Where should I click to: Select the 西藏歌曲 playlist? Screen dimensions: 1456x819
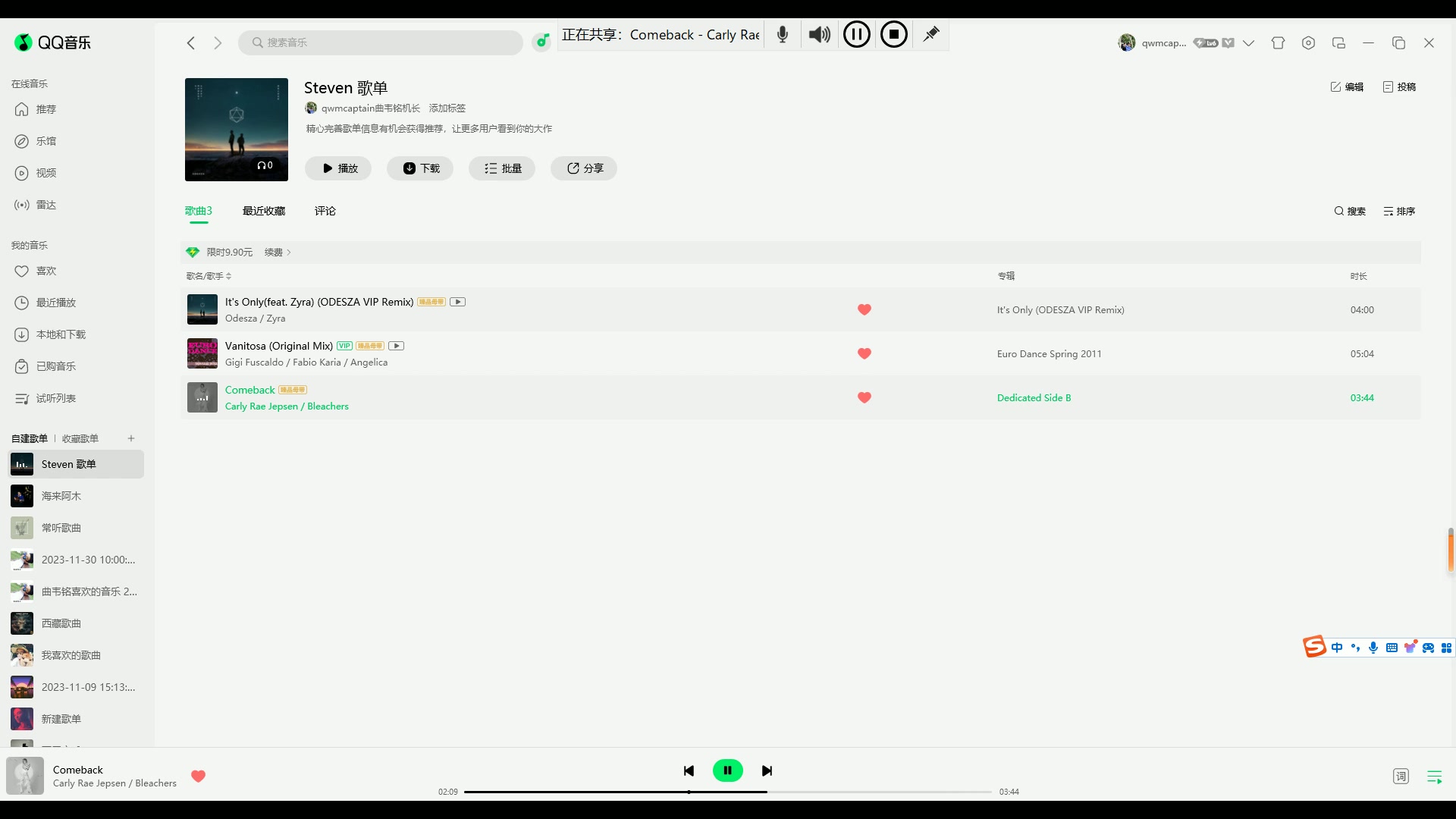pos(76,623)
